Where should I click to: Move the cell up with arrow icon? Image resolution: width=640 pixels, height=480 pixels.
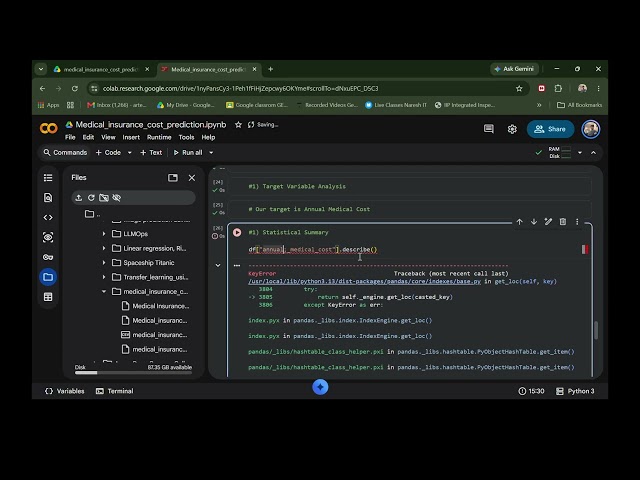pos(519,222)
